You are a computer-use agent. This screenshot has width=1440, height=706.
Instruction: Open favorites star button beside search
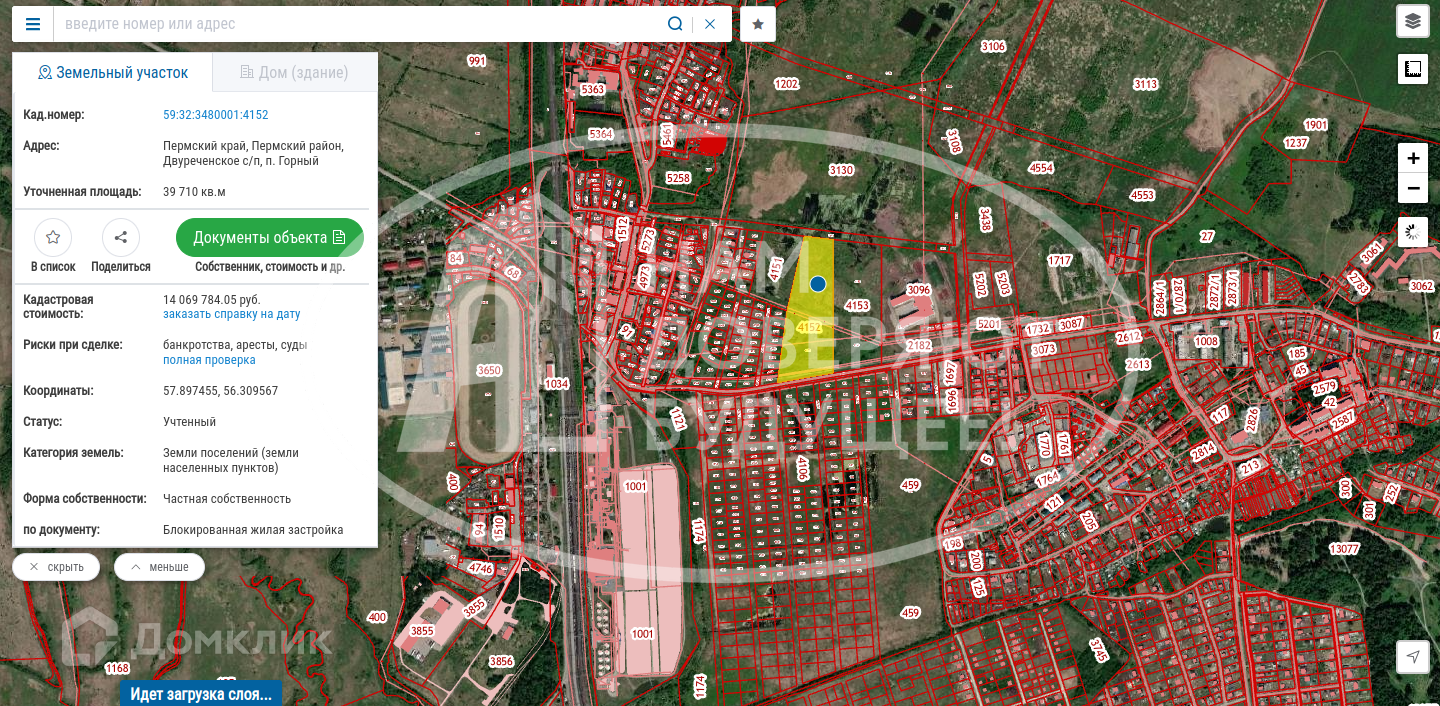758,24
